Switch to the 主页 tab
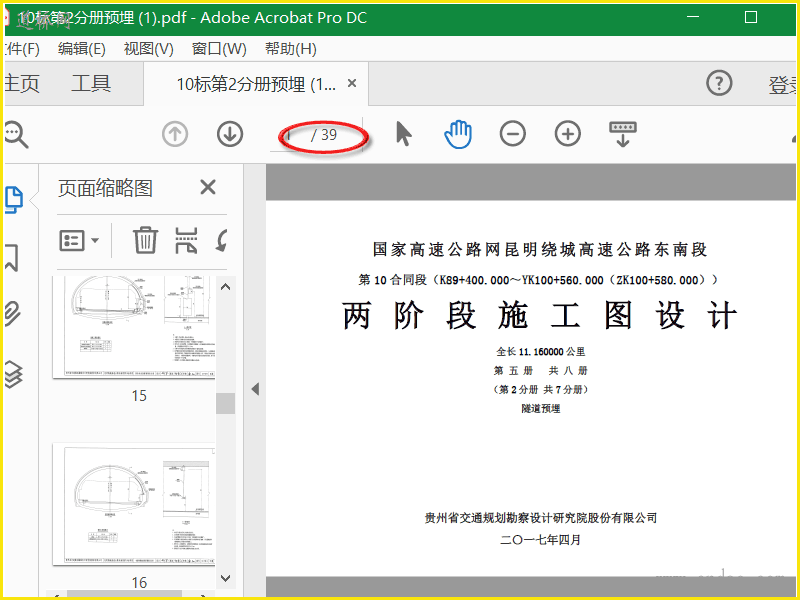800x600 pixels. pyautogui.click(x=22, y=83)
